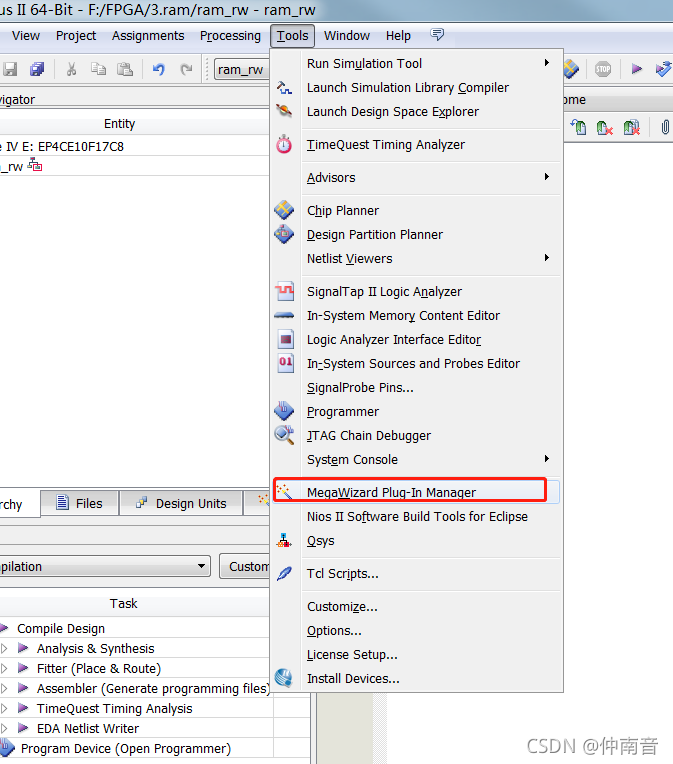Click the Copy toolbar icon

98,69
